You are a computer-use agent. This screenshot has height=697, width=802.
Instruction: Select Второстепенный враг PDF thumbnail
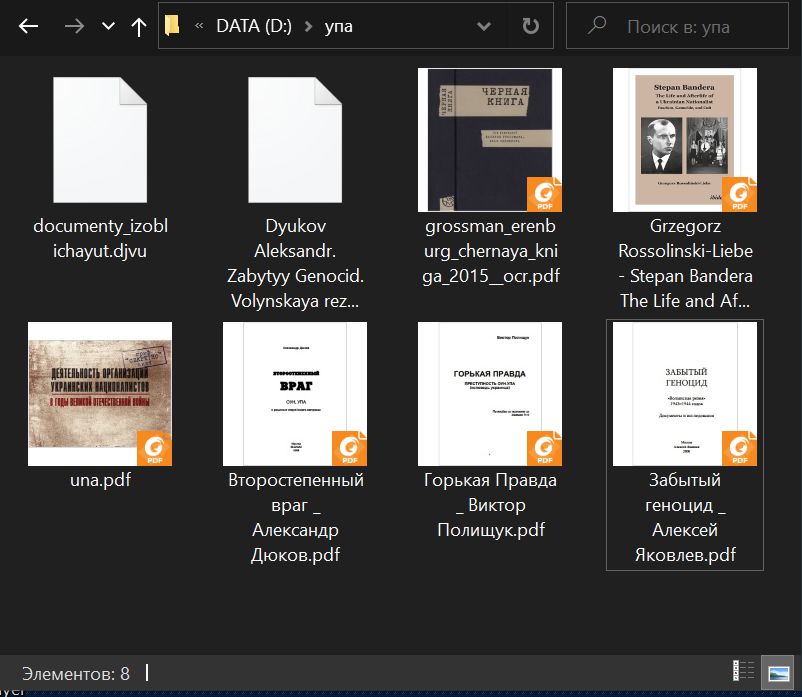point(295,394)
